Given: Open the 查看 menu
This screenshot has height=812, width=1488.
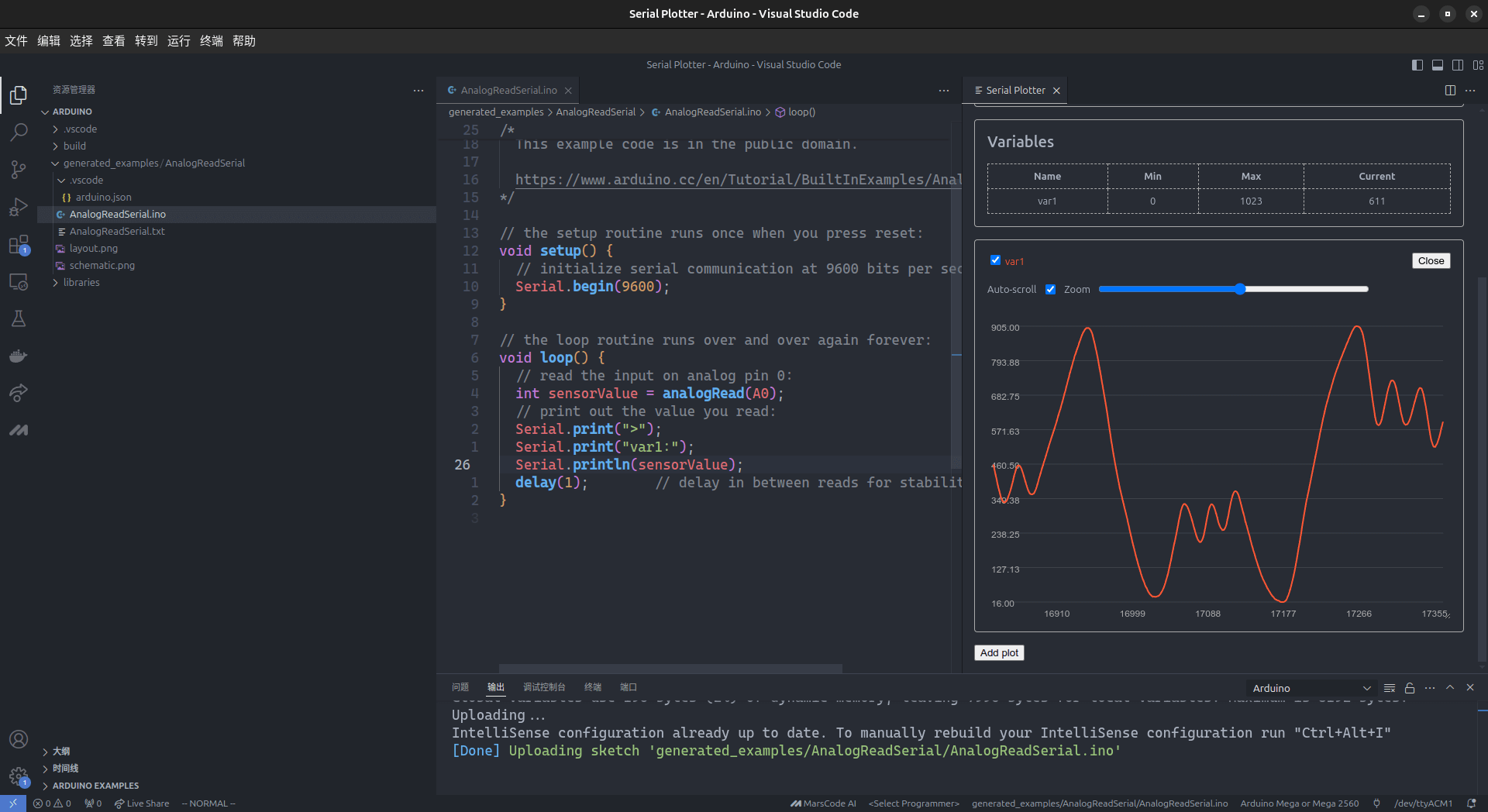Looking at the screenshot, I should [x=114, y=41].
